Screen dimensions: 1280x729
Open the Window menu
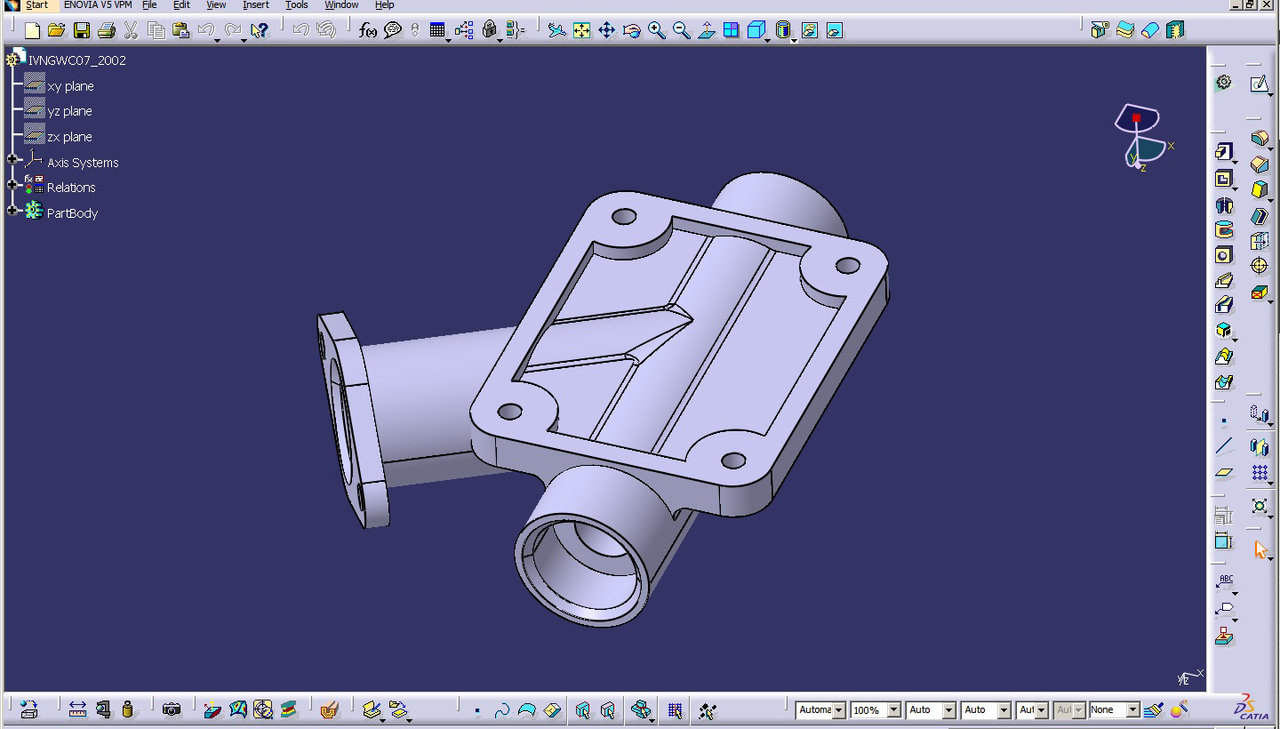342,5
